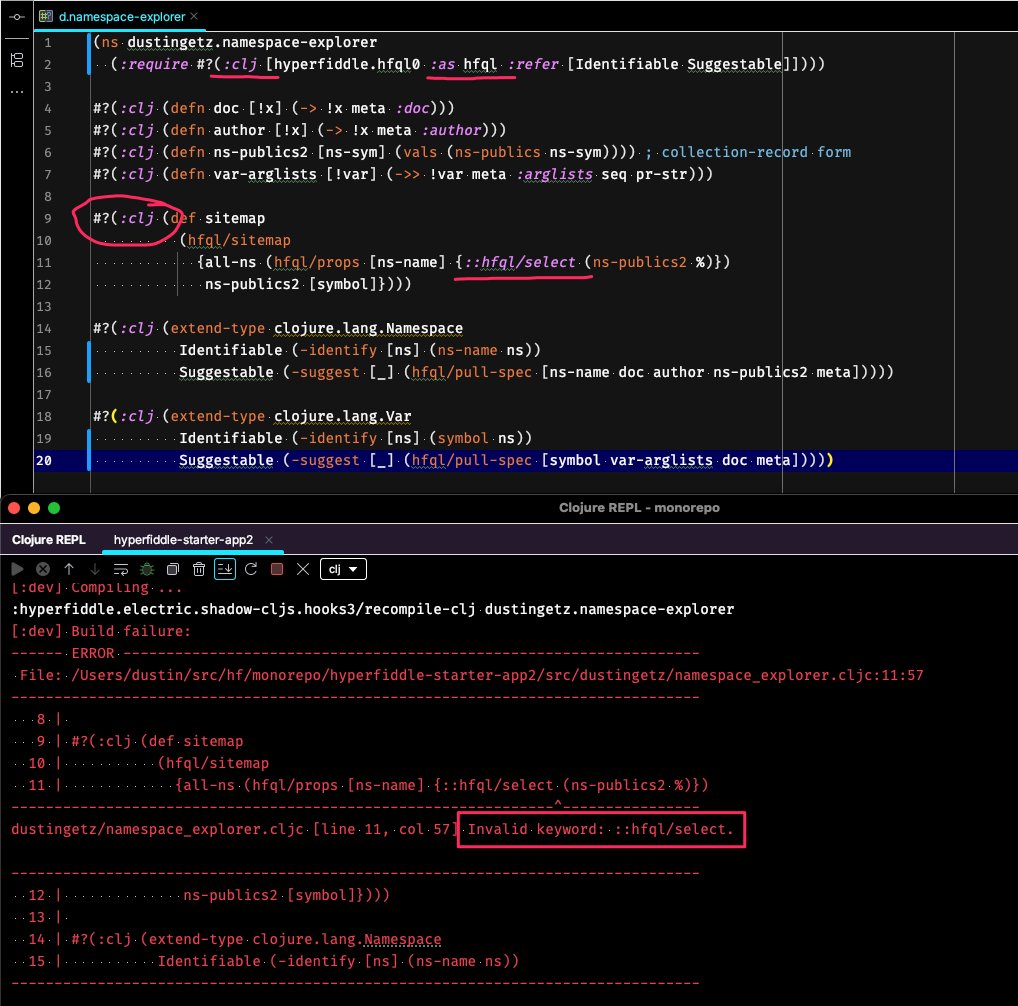1018x1006 pixels.
Task: Go to next history item arrow
Action: [95, 569]
